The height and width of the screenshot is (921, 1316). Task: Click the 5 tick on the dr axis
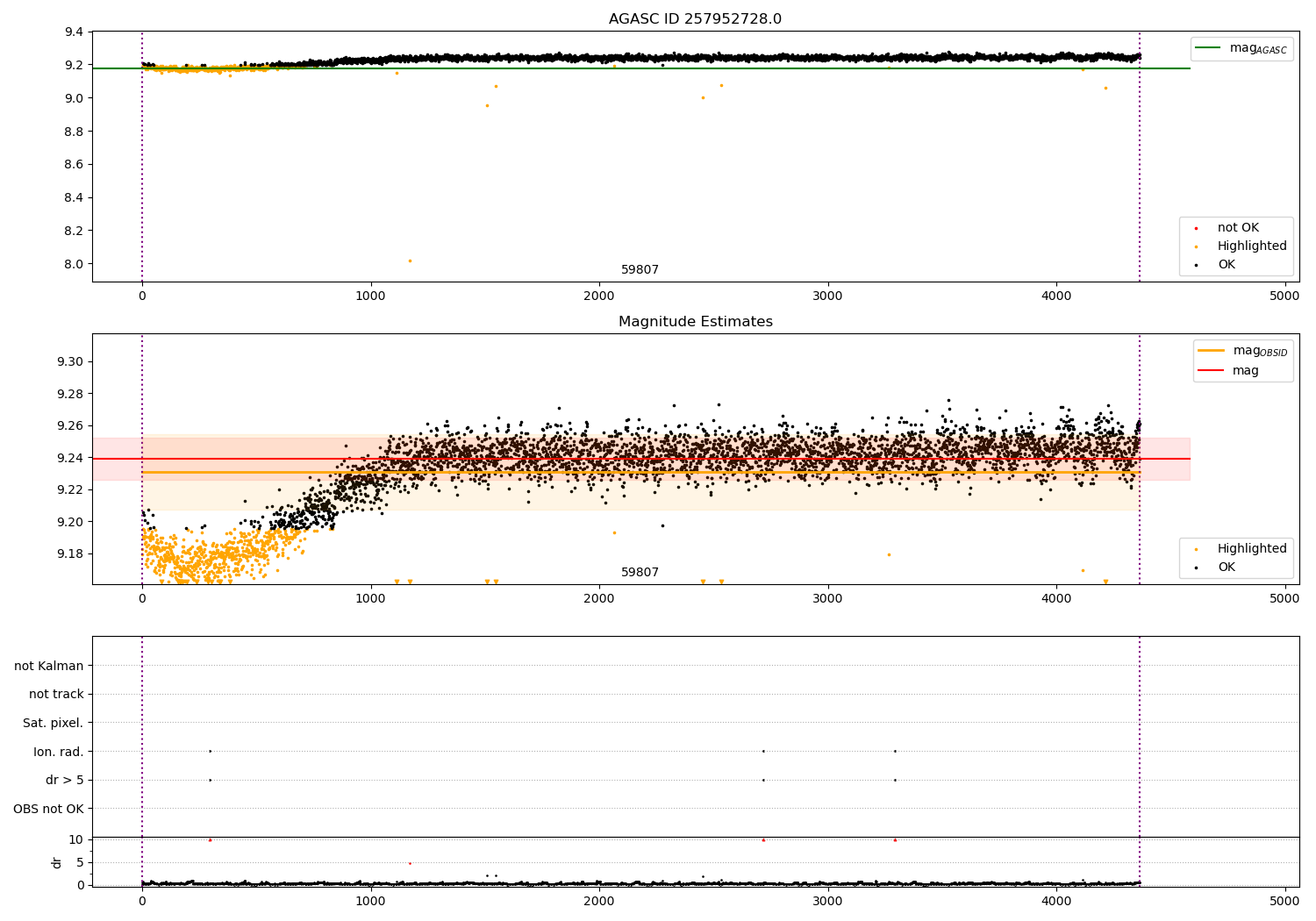pyautogui.click(x=81, y=862)
